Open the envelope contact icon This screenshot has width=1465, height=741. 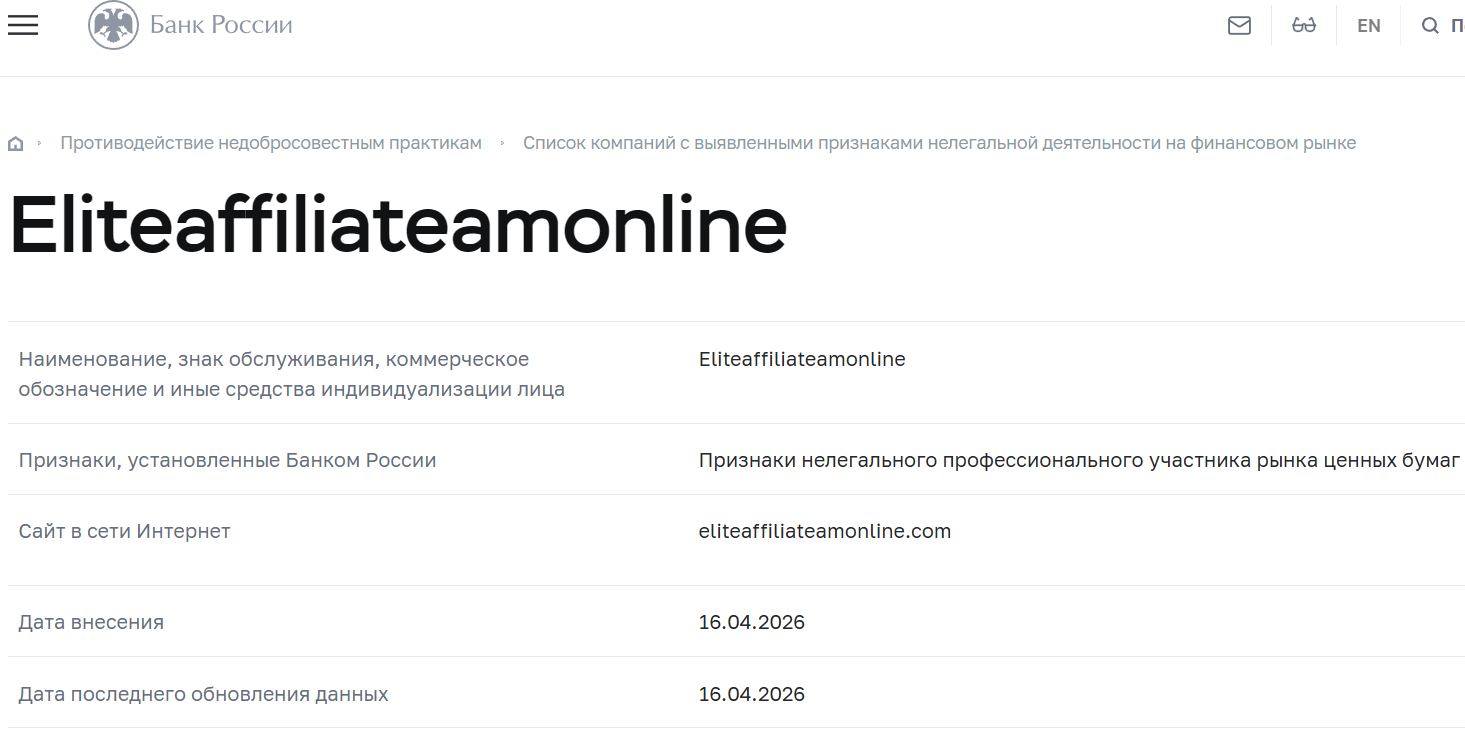coord(1239,25)
